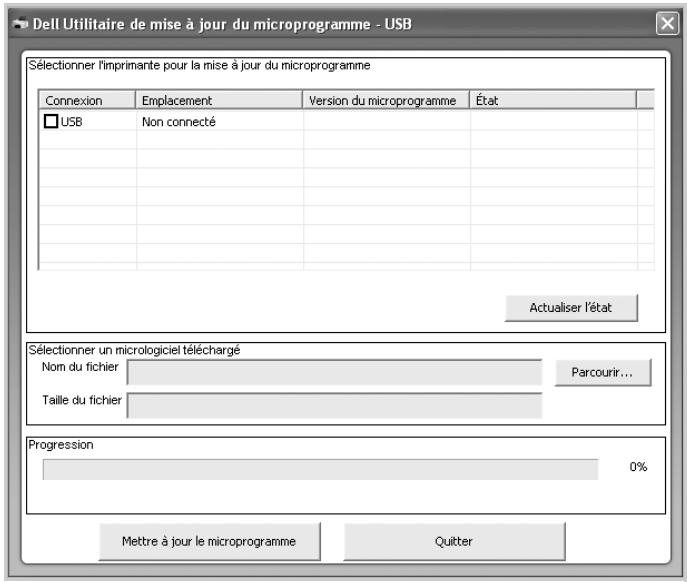Click the Progression bar
The height and width of the screenshot is (582, 687).
click(x=320, y=469)
